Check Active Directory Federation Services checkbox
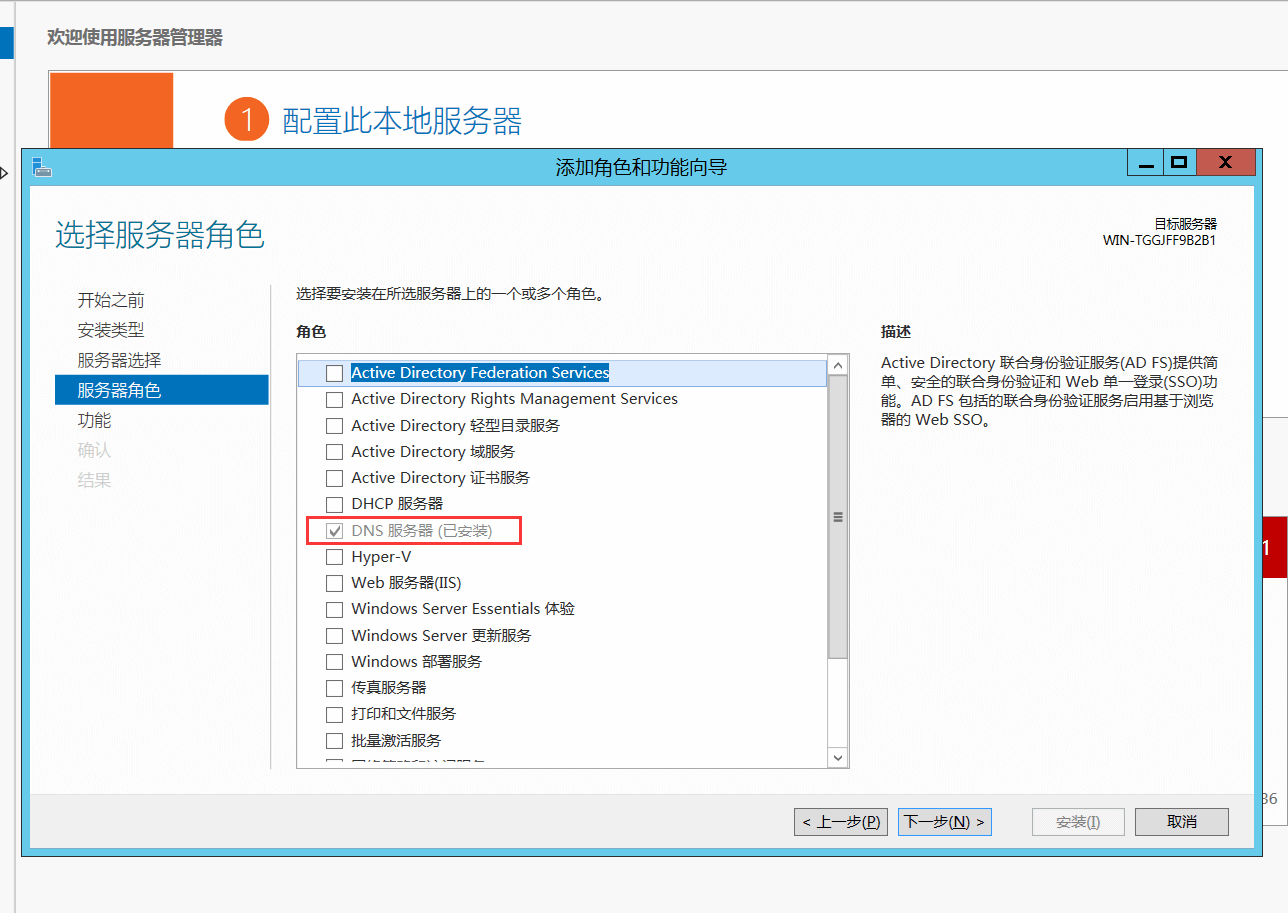 (334, 373)
